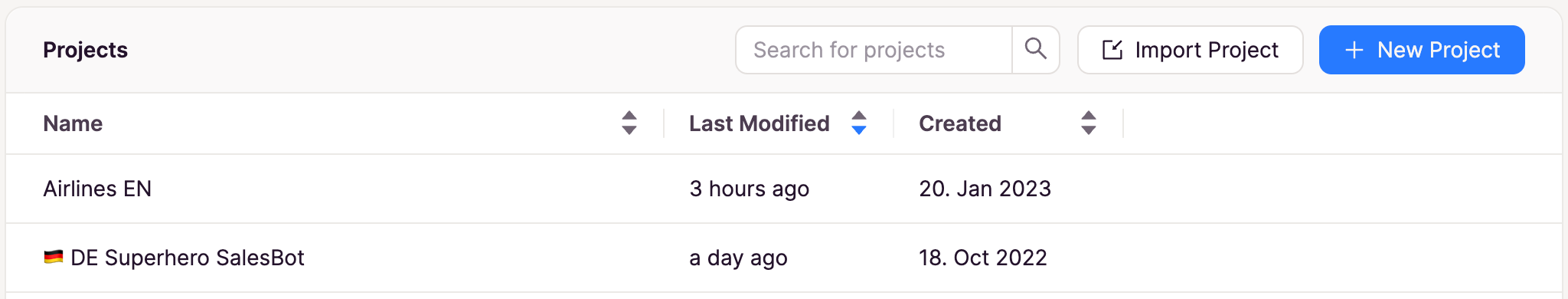Click the 20. Jan 2023 created date
1568x299 pixels.
click(x=985, y=189)
